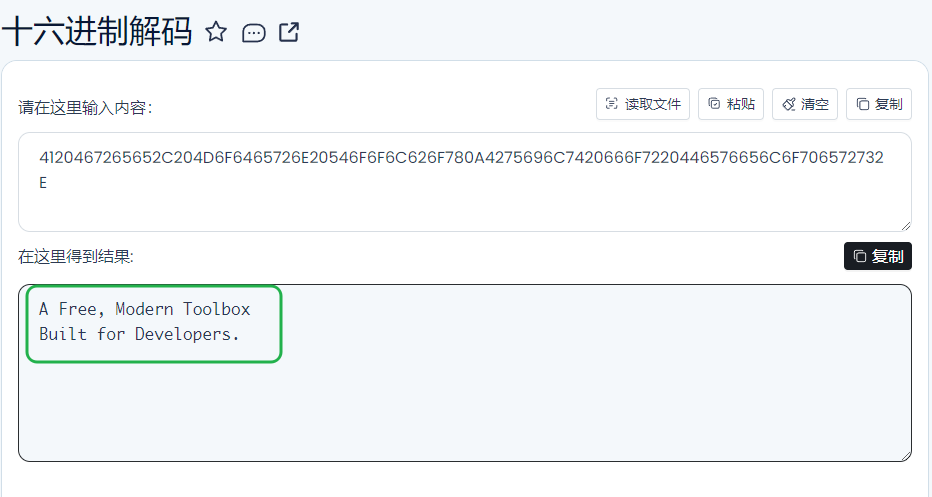Click the clipboard icon beside 粘贴
This screenshot has width=932, height=497.
pos(714,104)
